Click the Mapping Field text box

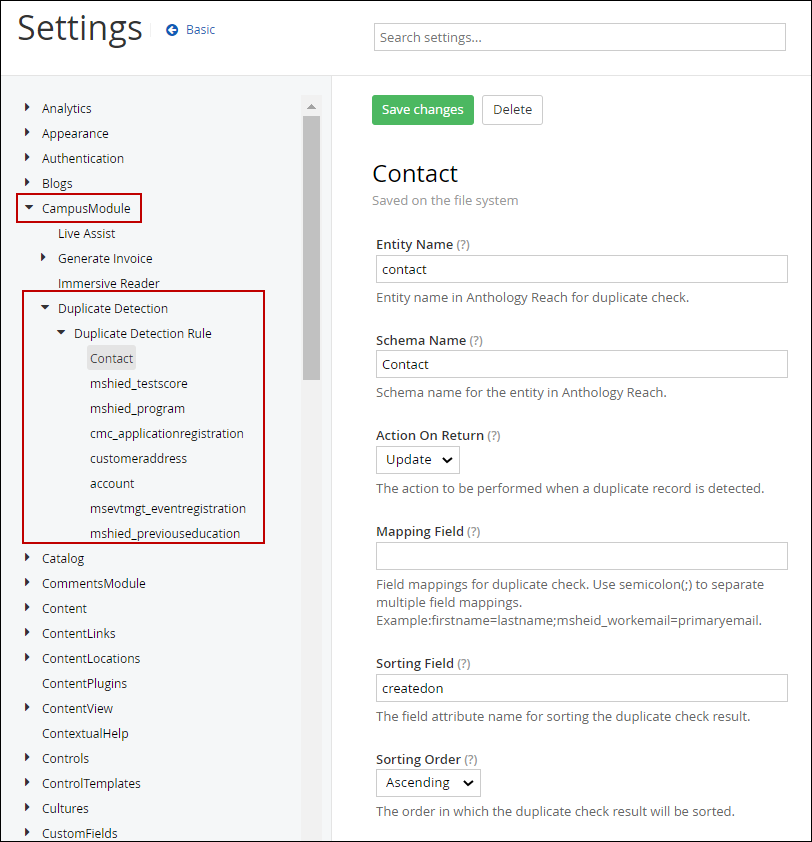[581, 556]
